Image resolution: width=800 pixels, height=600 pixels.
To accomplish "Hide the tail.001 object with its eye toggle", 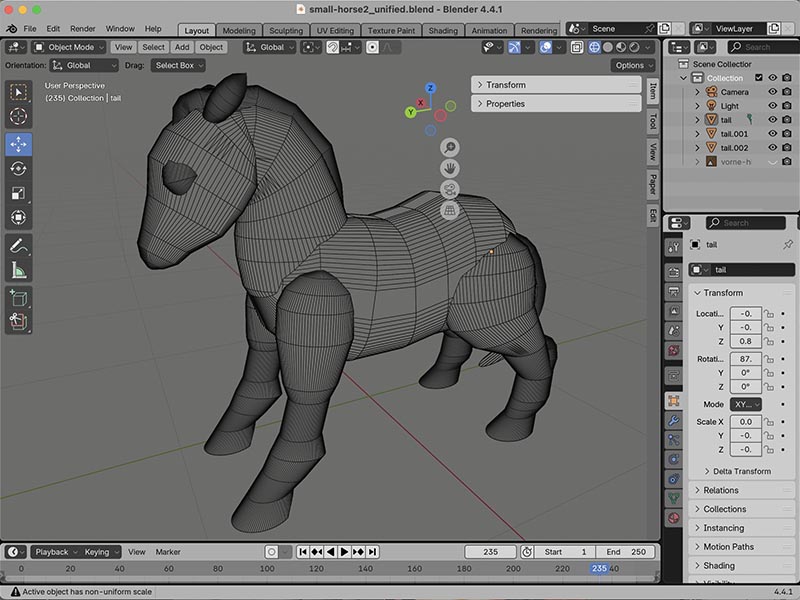I will tap(773, 133).
